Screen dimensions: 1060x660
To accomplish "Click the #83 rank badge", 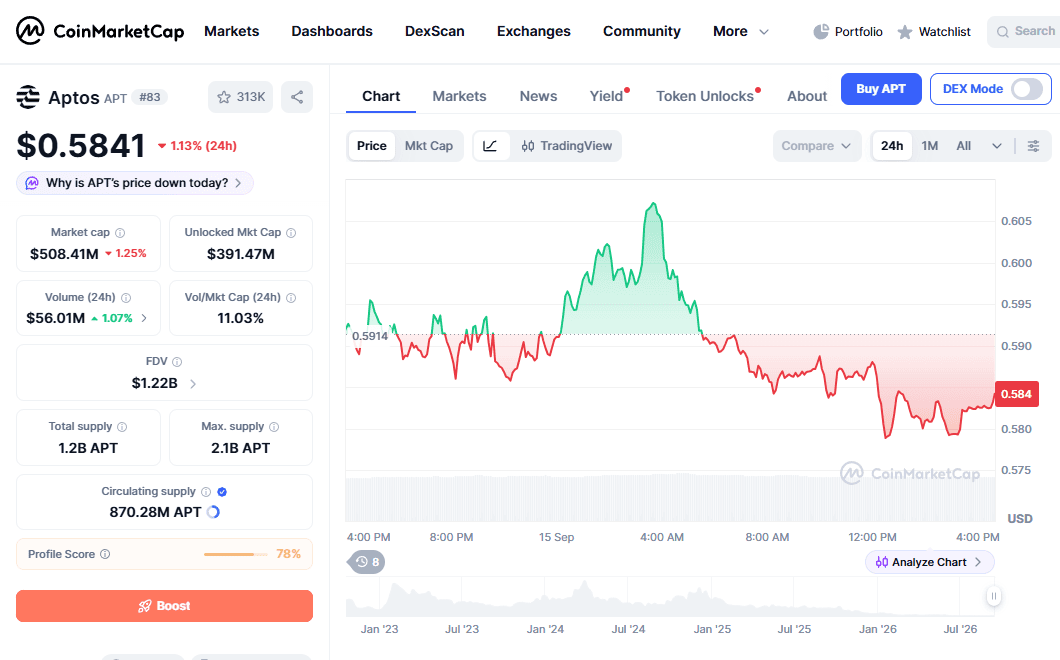I will click(149, 97).
